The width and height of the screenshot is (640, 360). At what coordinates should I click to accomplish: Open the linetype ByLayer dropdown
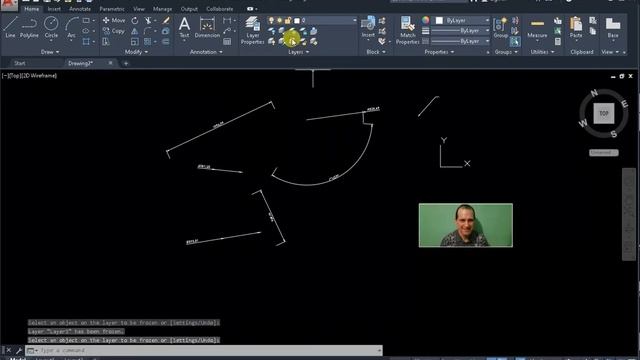(x=460, y=41)
